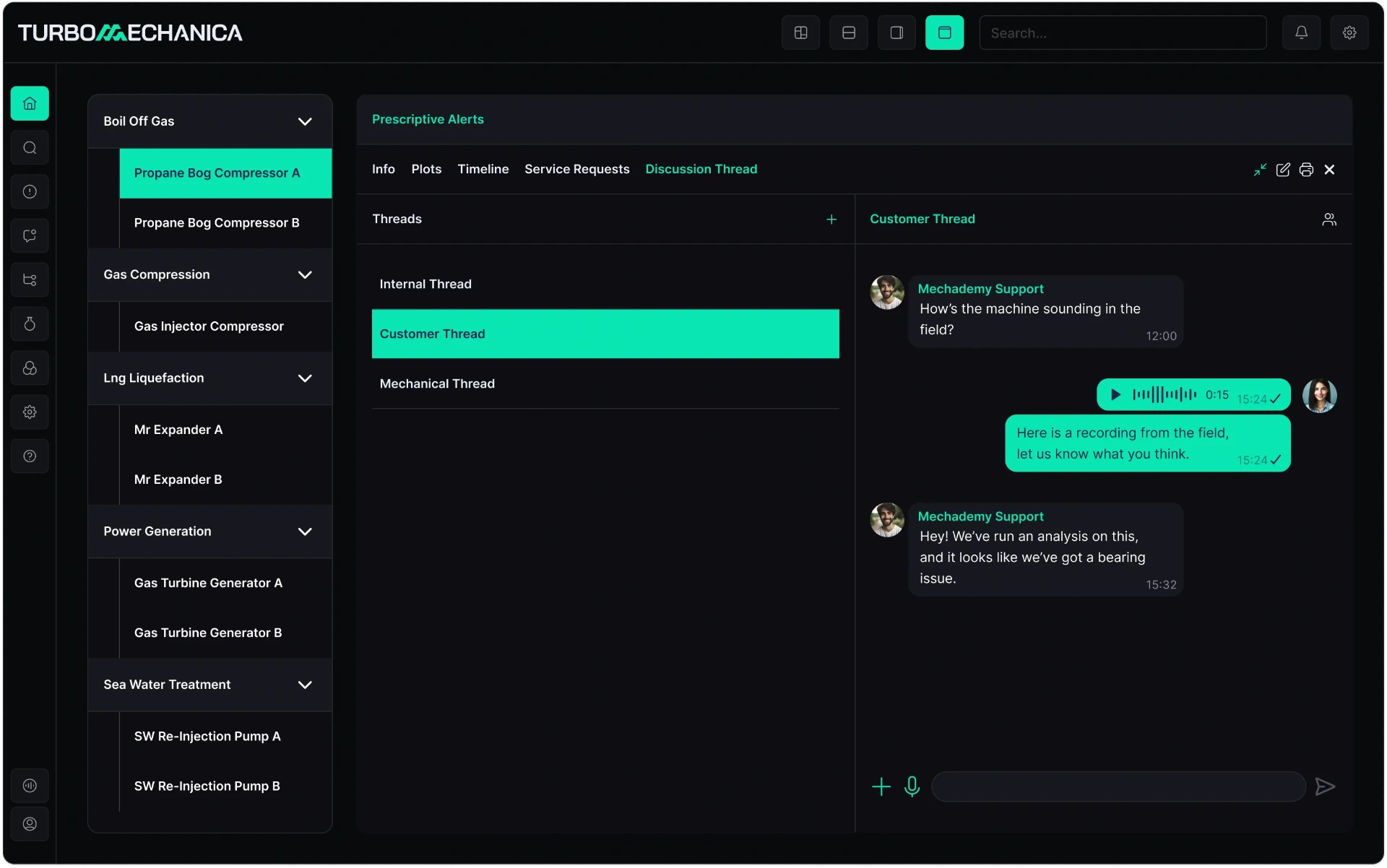The width and height of the screenshot is (1387, 868).
Task: Click the first Mechademy Support avatar
Action: [887, 292]
